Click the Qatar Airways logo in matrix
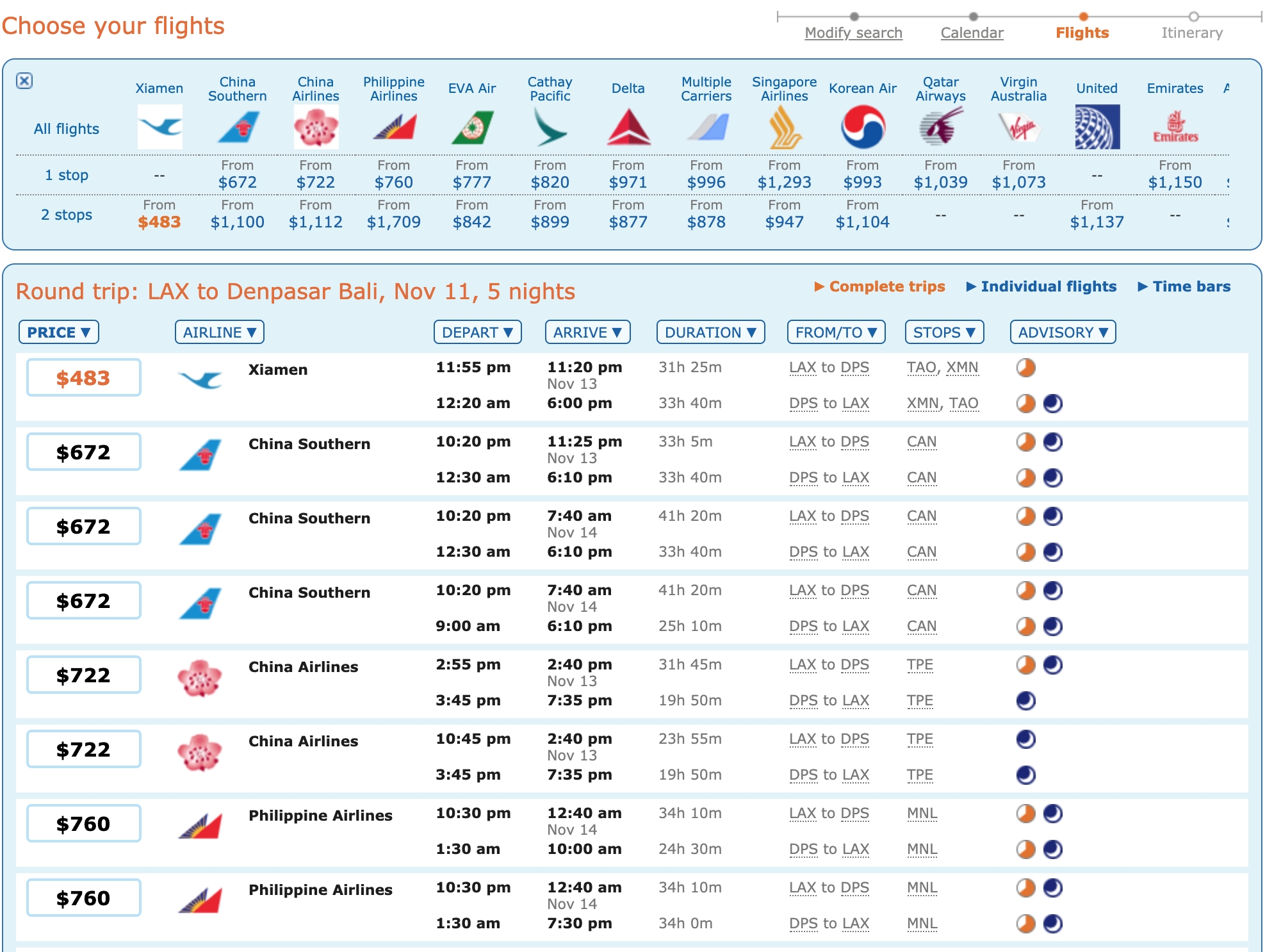Image resolution: width=1265 pixels, height=952 pixels. pos(941,127)
